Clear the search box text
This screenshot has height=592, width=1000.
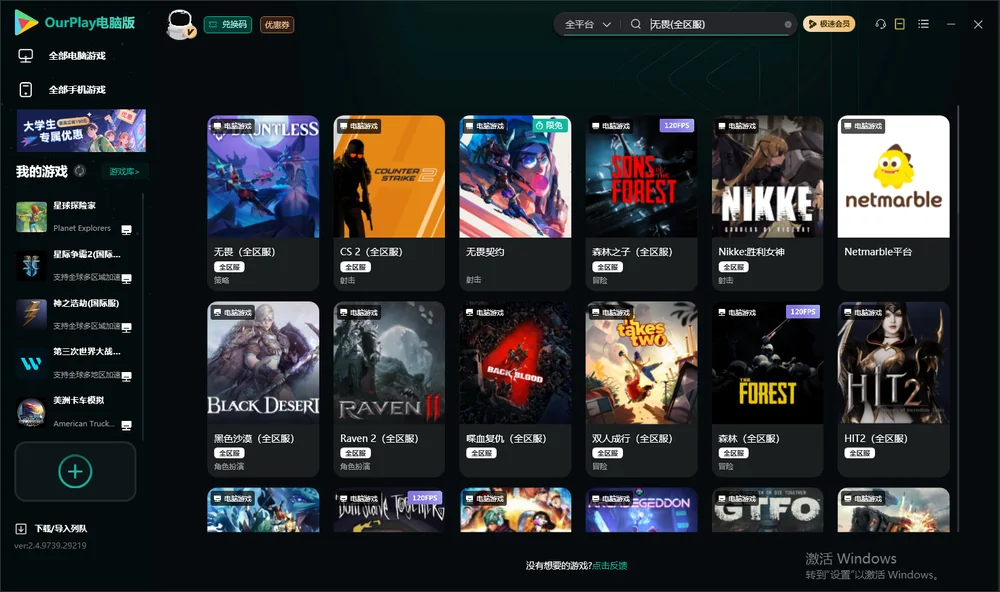coord(788,25)
